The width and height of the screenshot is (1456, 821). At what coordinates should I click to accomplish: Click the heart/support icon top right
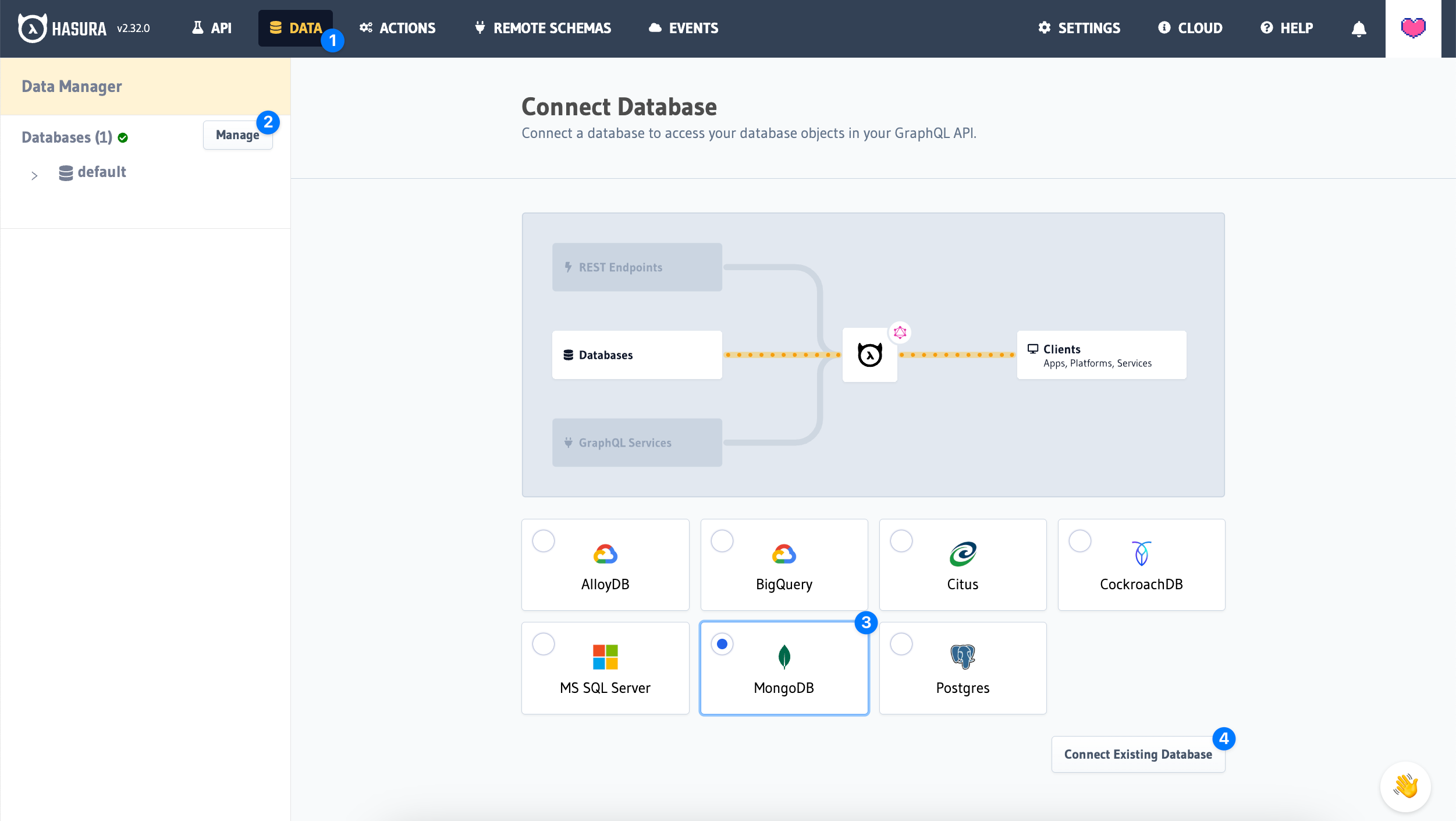(x=1414, y=28)
